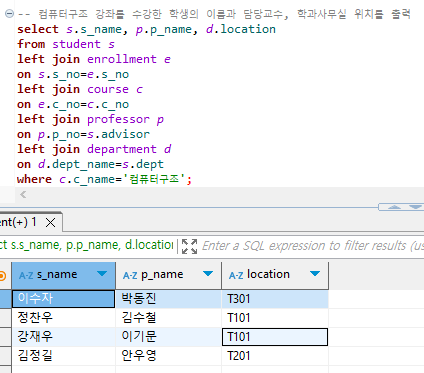Select the location column header
Viewport: 424px width, 373px height.
pyautogui.click(x=275, y=275)
